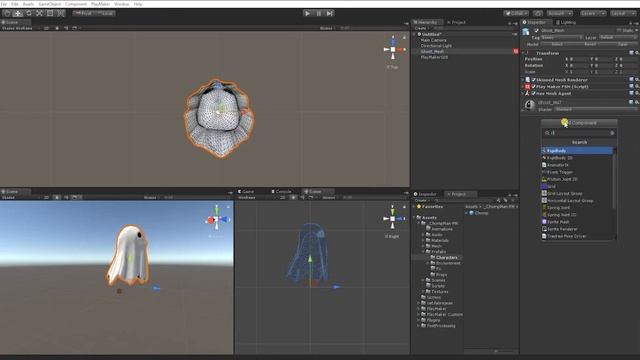Click the Pause button
The image size is (640, 360).
[319, 13]
